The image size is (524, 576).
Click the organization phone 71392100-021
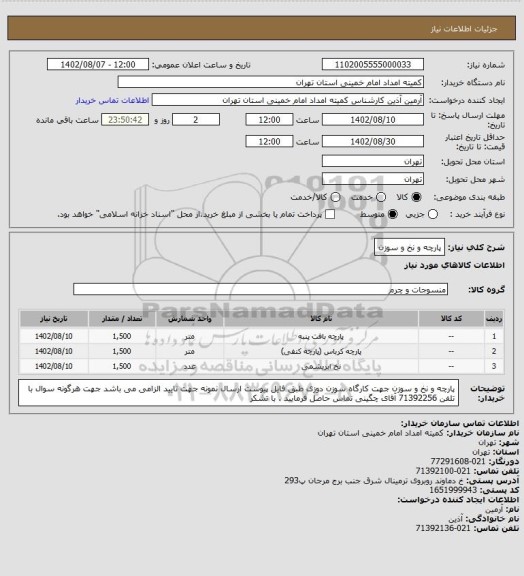click(x=443, y=471)
